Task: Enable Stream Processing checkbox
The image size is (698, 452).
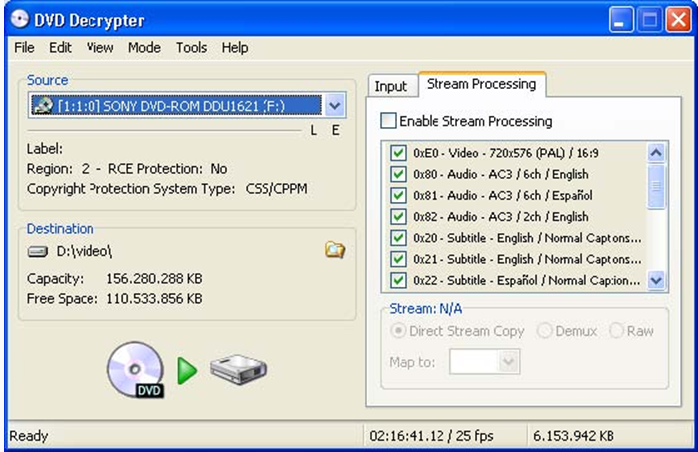Action: (x=388, y=121)
